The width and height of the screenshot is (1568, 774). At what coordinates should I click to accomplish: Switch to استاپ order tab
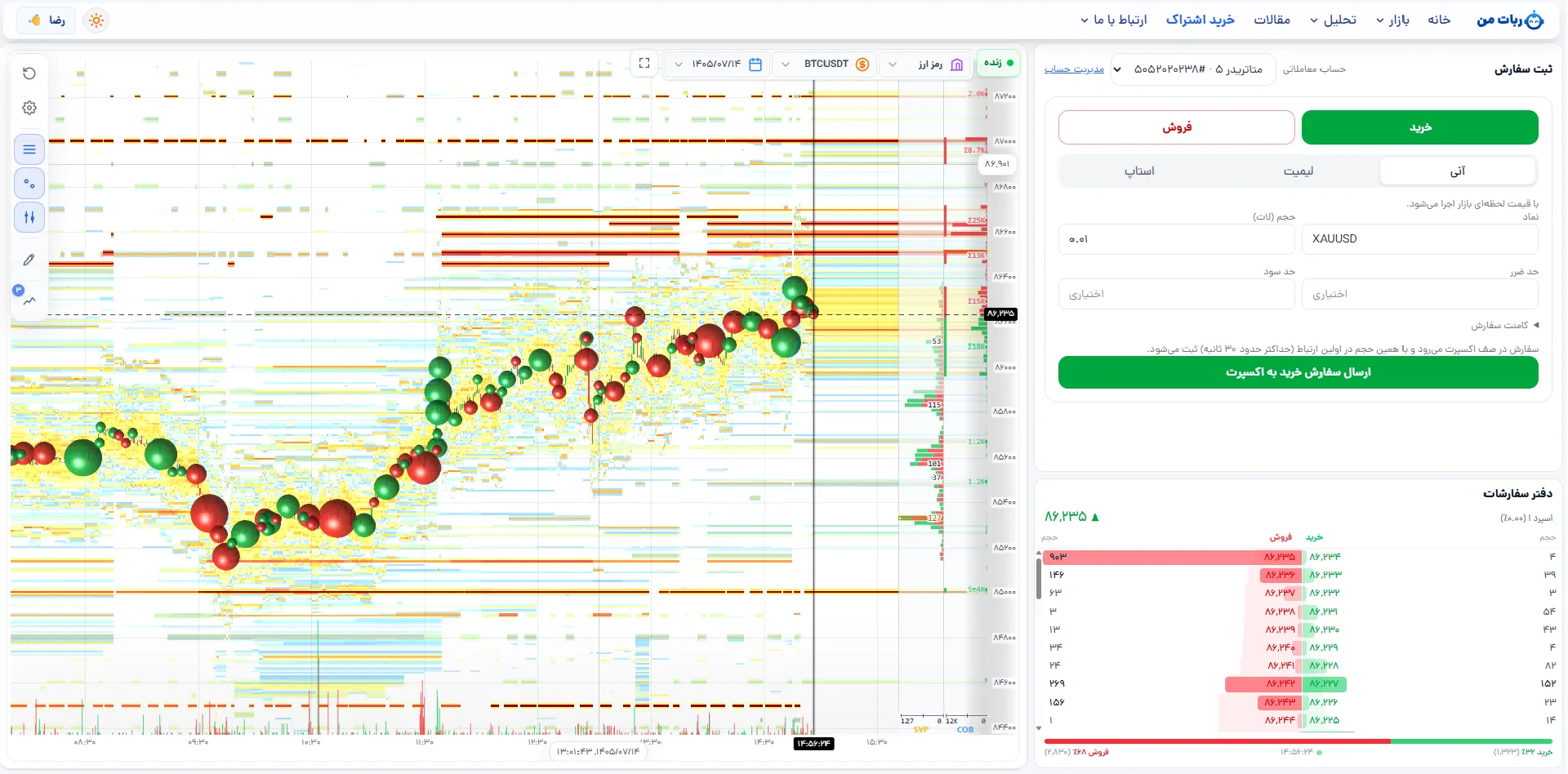coord(1139,171)
